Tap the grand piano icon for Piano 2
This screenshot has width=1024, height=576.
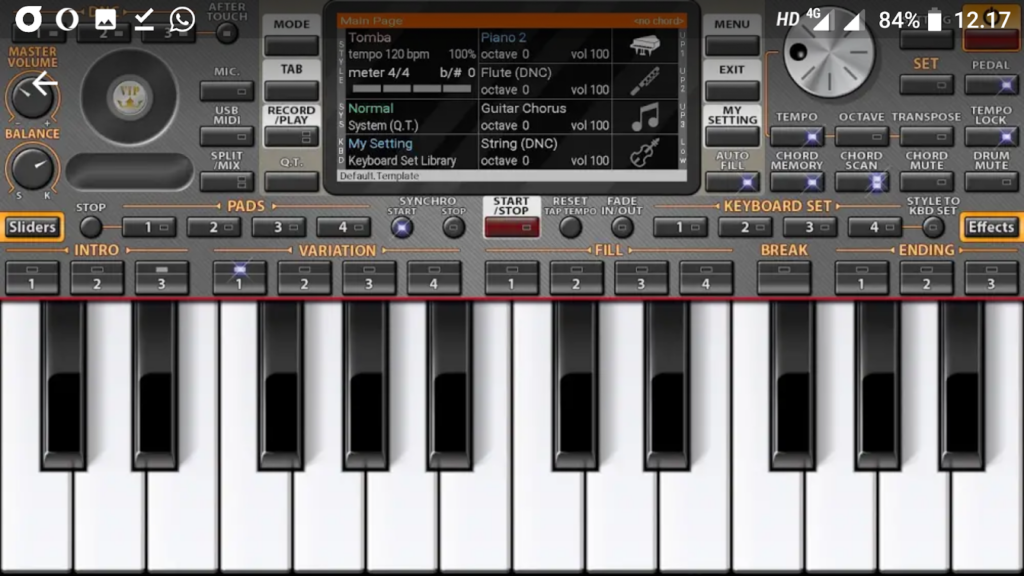click(645, 45)
